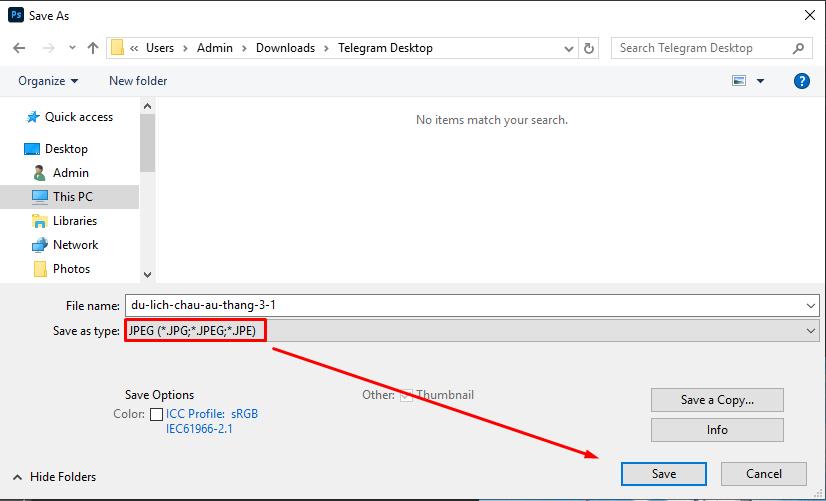Screen dimensions: 826x501
Task: Collapse with Hide Folders
Action: click(55, 477)
